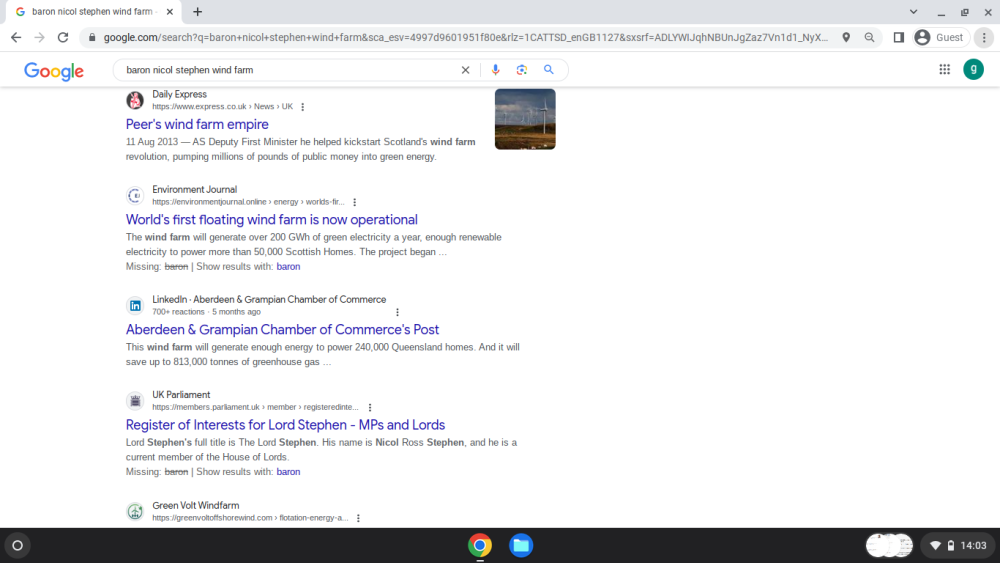Click the Daily Express express.co.uk URL
1000x563 pixels.
[x=223, y=106]
